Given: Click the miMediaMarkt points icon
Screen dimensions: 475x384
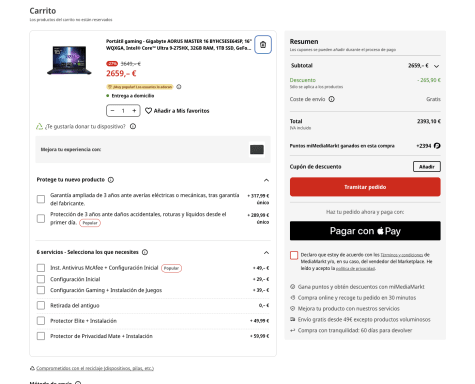Looking at the screenshot, I should tap(437, 146).
